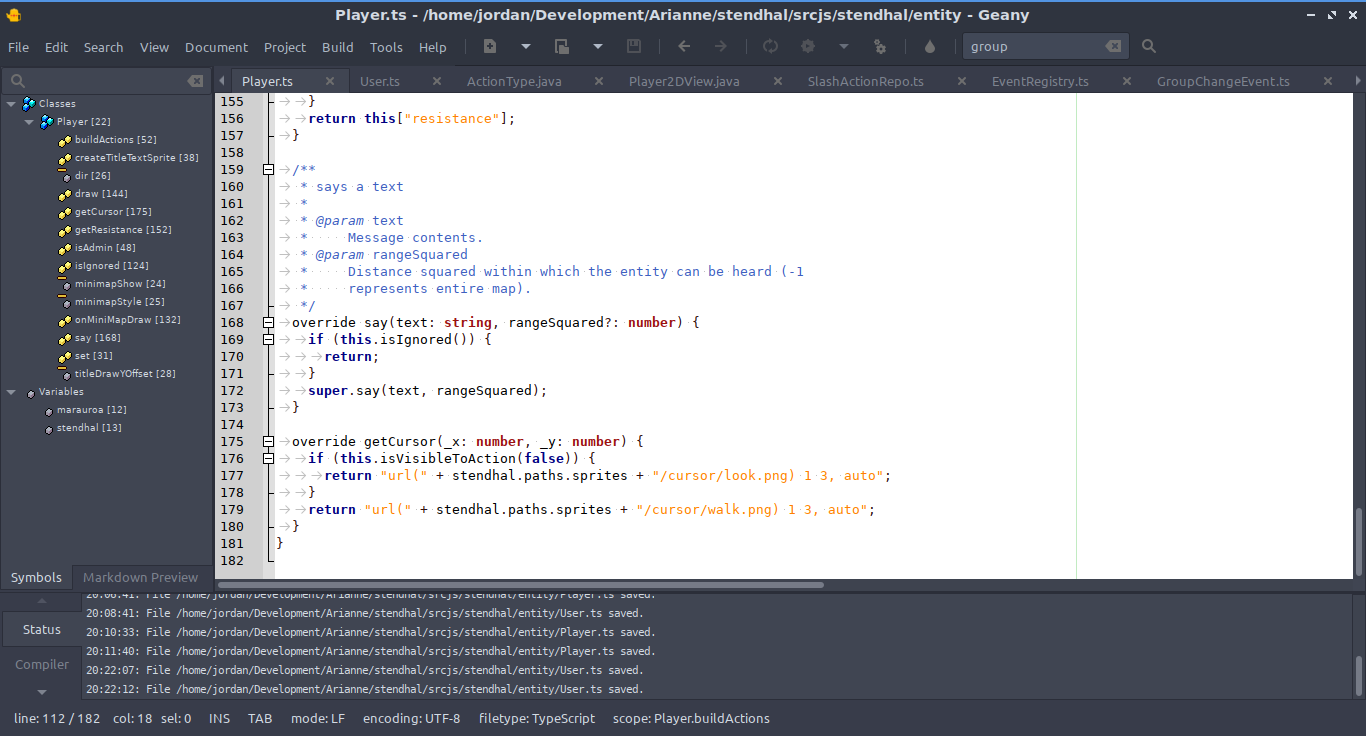Switch to the EventRegistry.ts tab

point(1040,81)
